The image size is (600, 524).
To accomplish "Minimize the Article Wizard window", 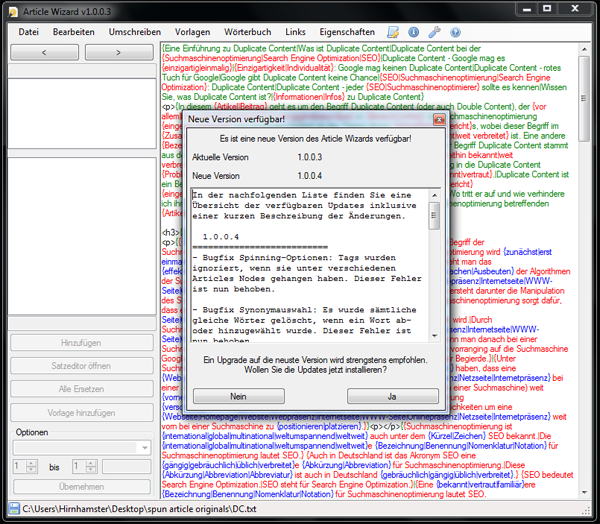I will point(527,8).
